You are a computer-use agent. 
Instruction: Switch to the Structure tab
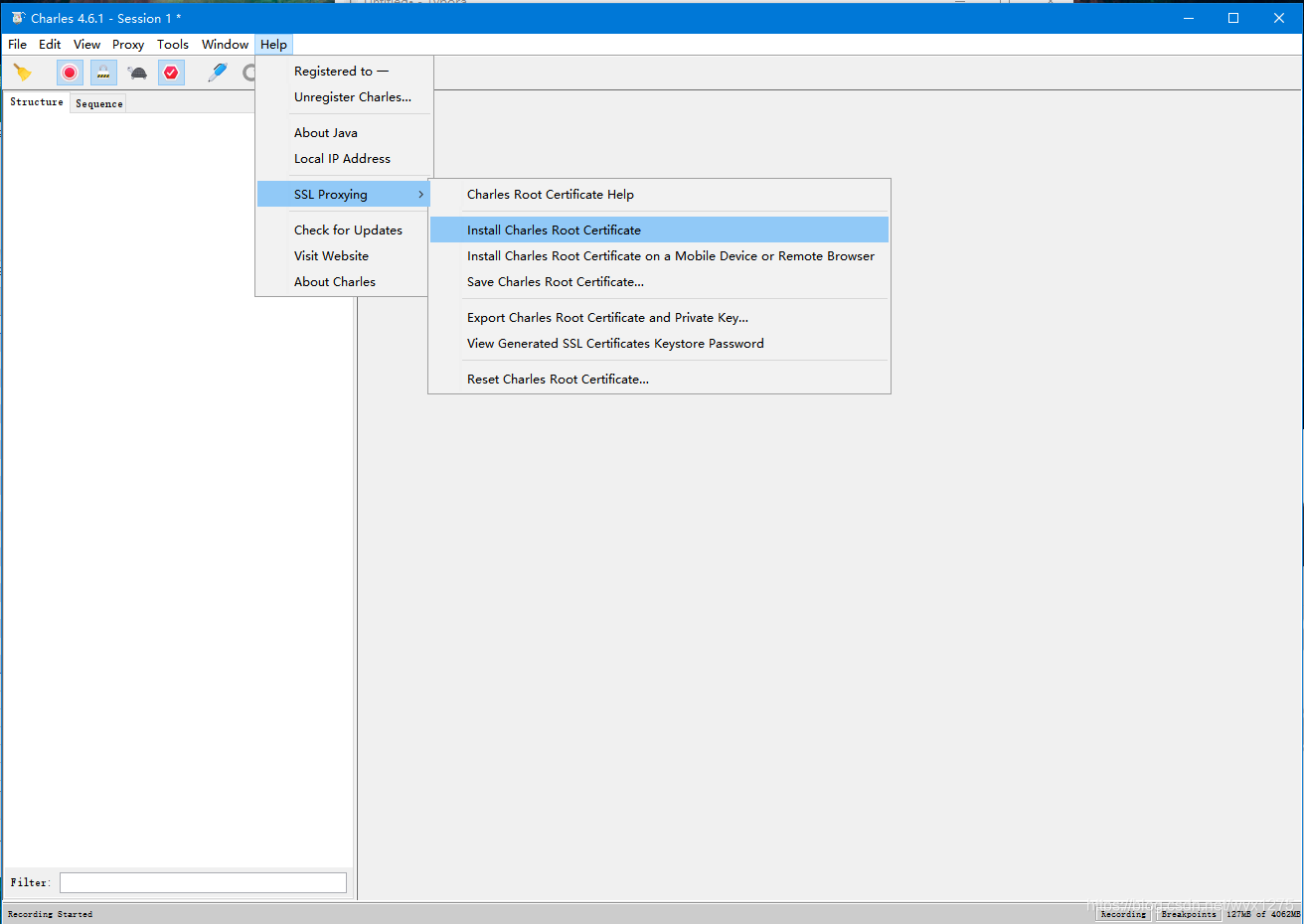tap(37, 102)
